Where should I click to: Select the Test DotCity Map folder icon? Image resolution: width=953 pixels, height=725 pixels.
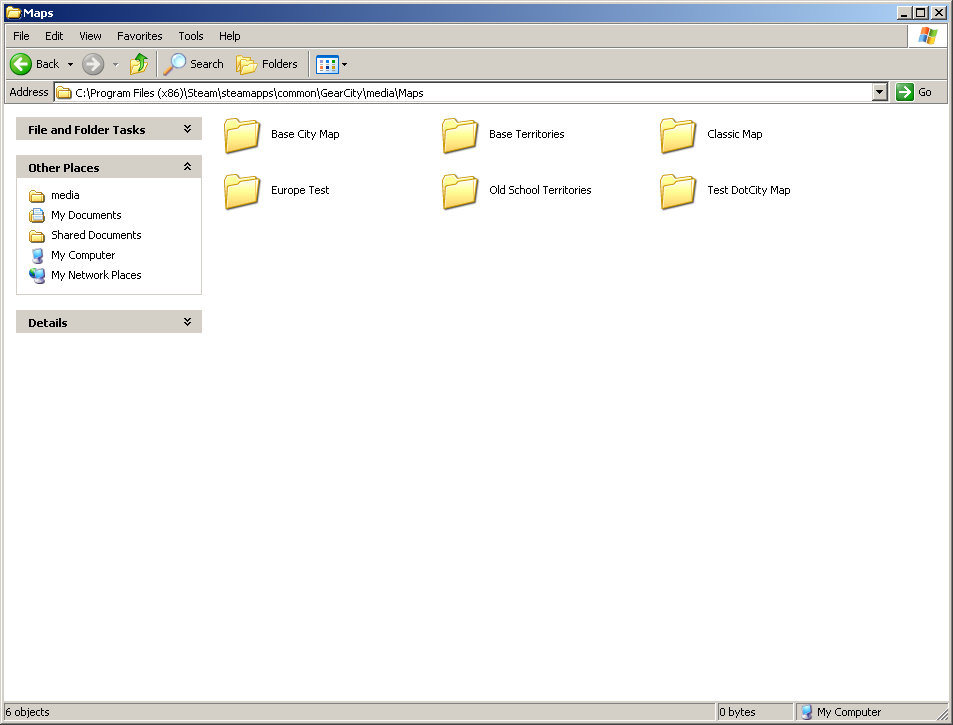coord(678,191)
